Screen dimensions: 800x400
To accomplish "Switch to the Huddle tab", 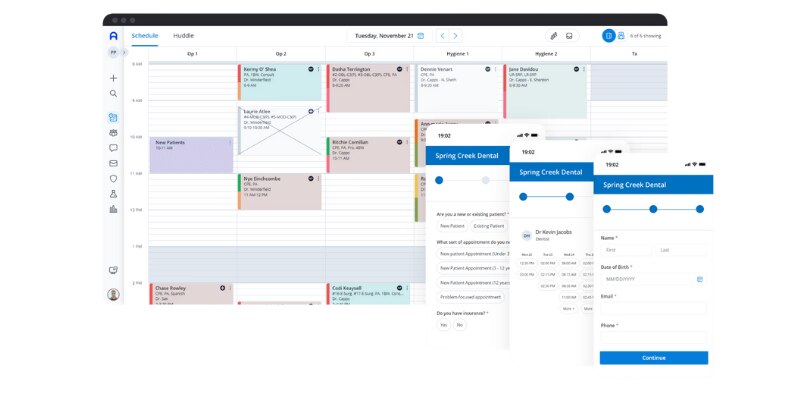I will click(x=184, y=35).
